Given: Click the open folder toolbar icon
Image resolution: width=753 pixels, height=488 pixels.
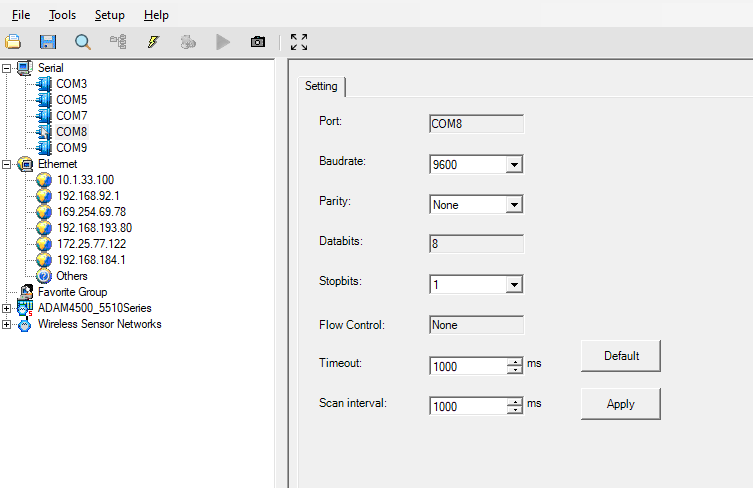Looking at the screenshot, I should pos(13,42).
